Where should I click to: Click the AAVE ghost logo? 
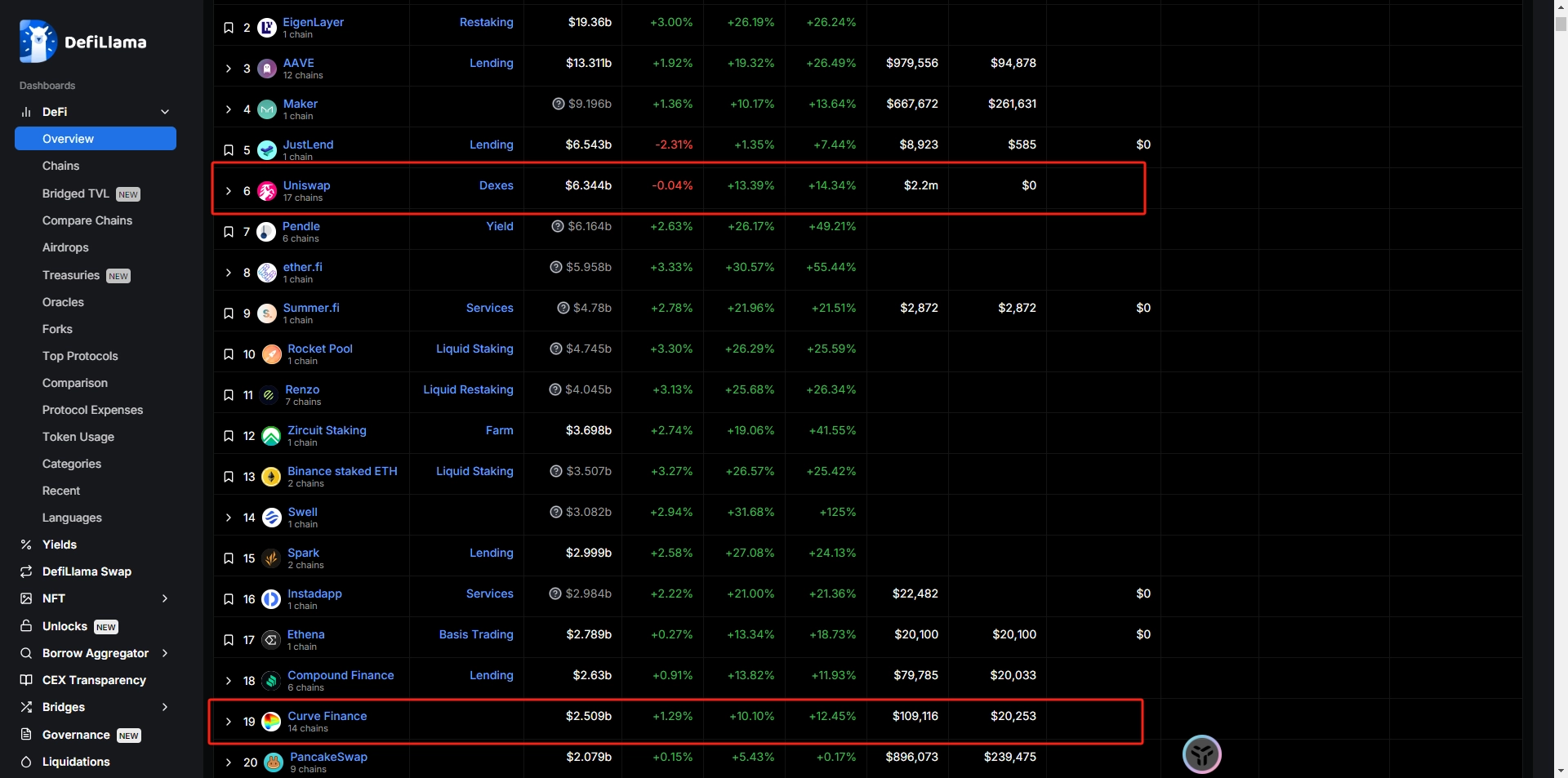pos(267,69)
